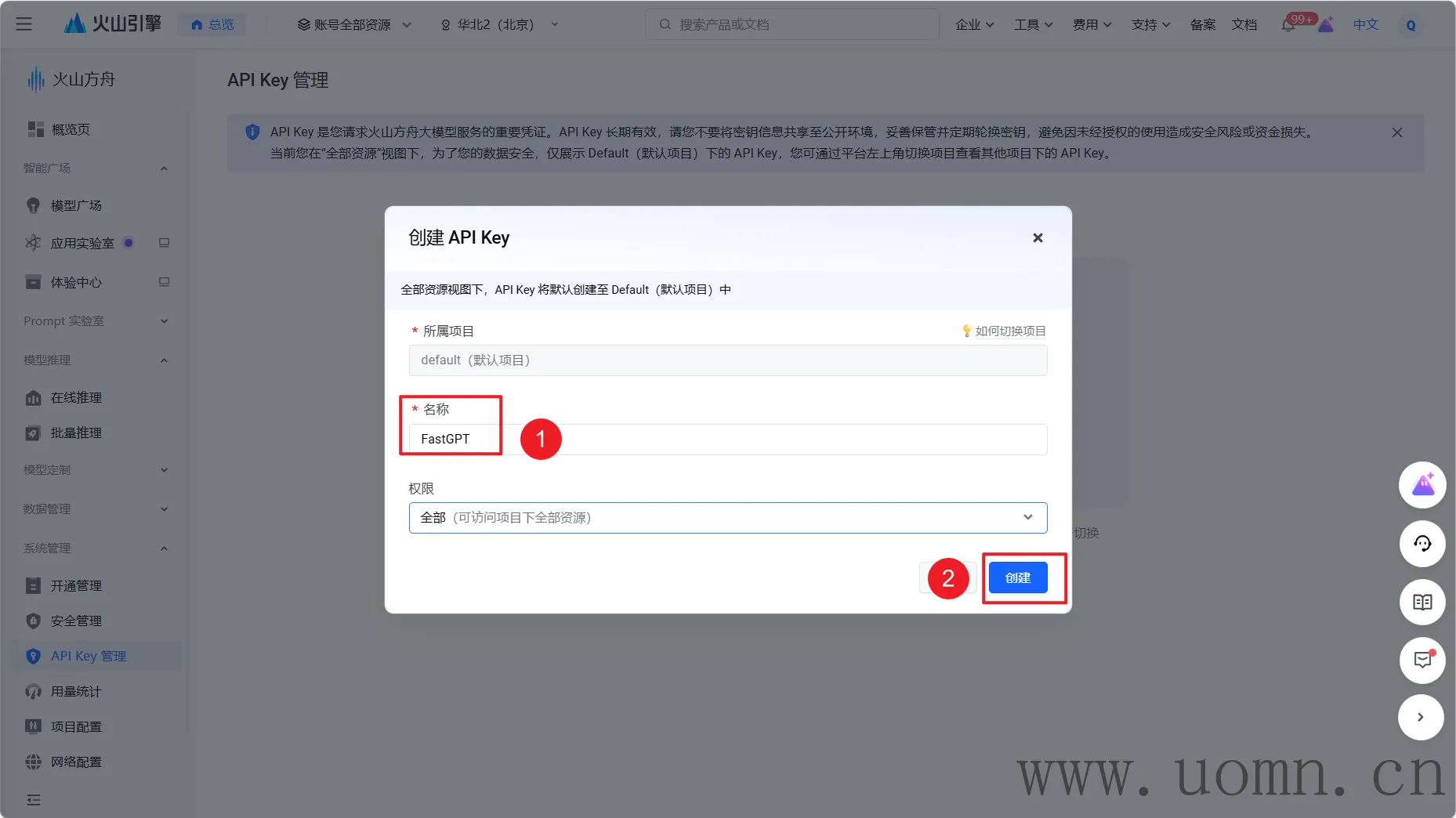The width and height of the screenshot is (1456, 818).
Task: Click the hamburger menu icon at top left
Action: 24,24
